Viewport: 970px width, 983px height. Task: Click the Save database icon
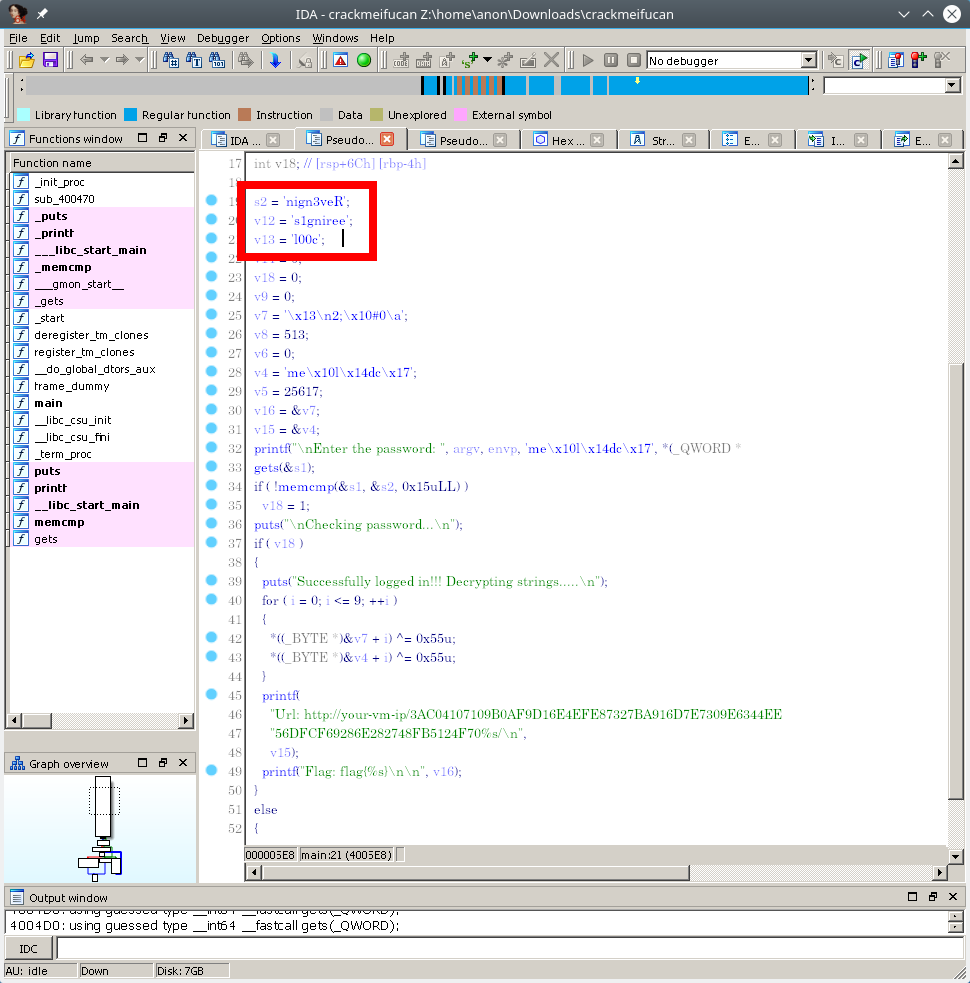[x=49, y=60]
